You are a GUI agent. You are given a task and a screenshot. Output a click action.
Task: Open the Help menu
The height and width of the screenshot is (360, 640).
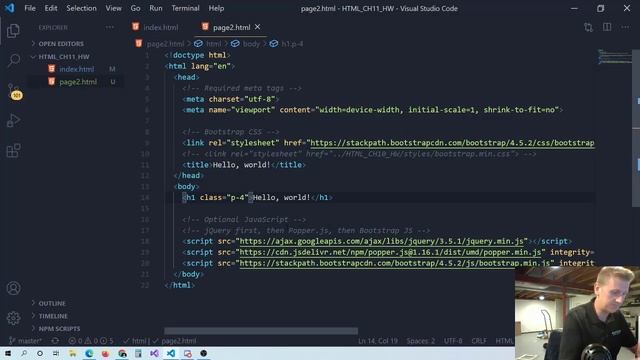216,8
